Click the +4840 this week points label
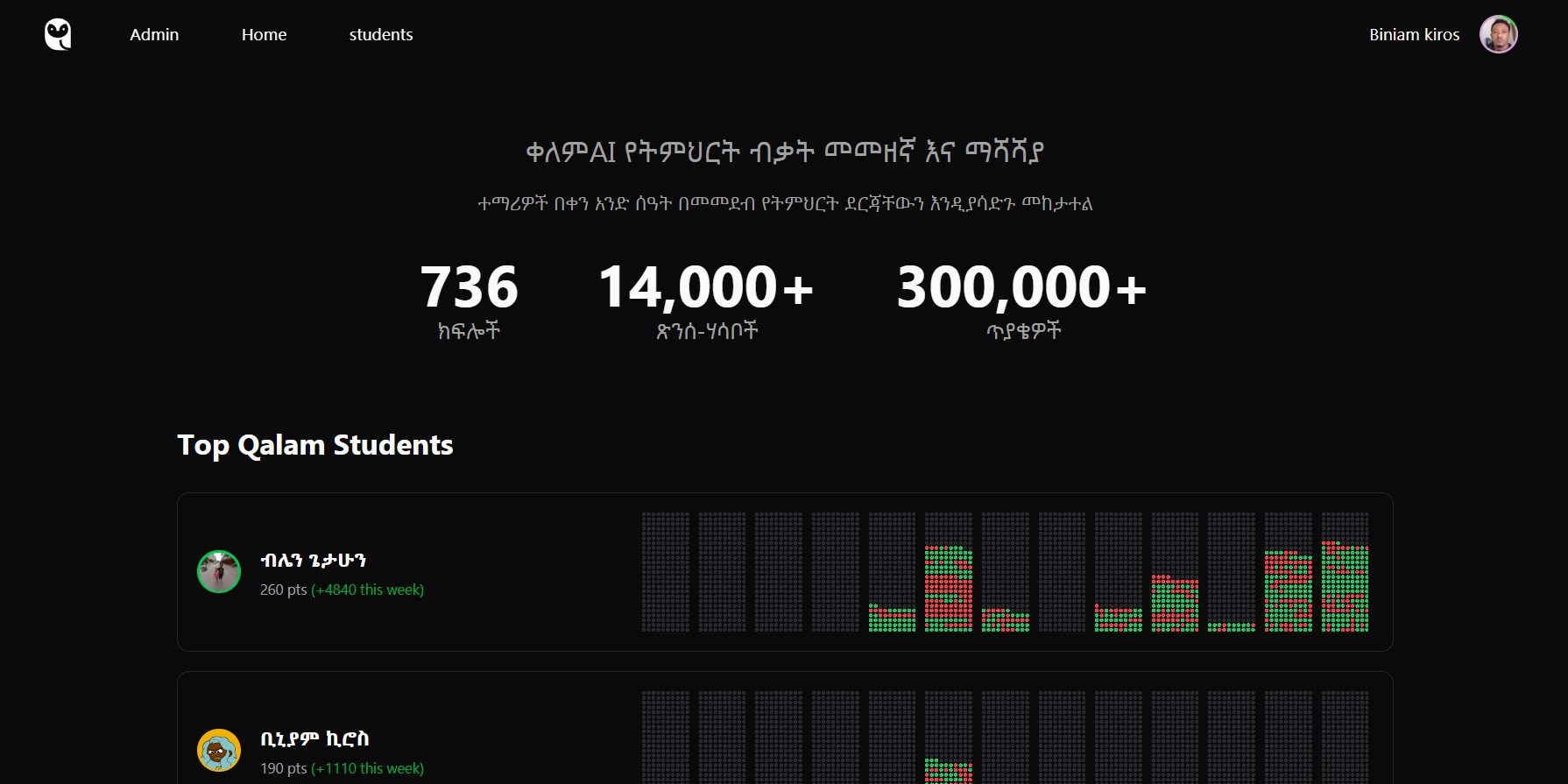 [x=367, y=590]
